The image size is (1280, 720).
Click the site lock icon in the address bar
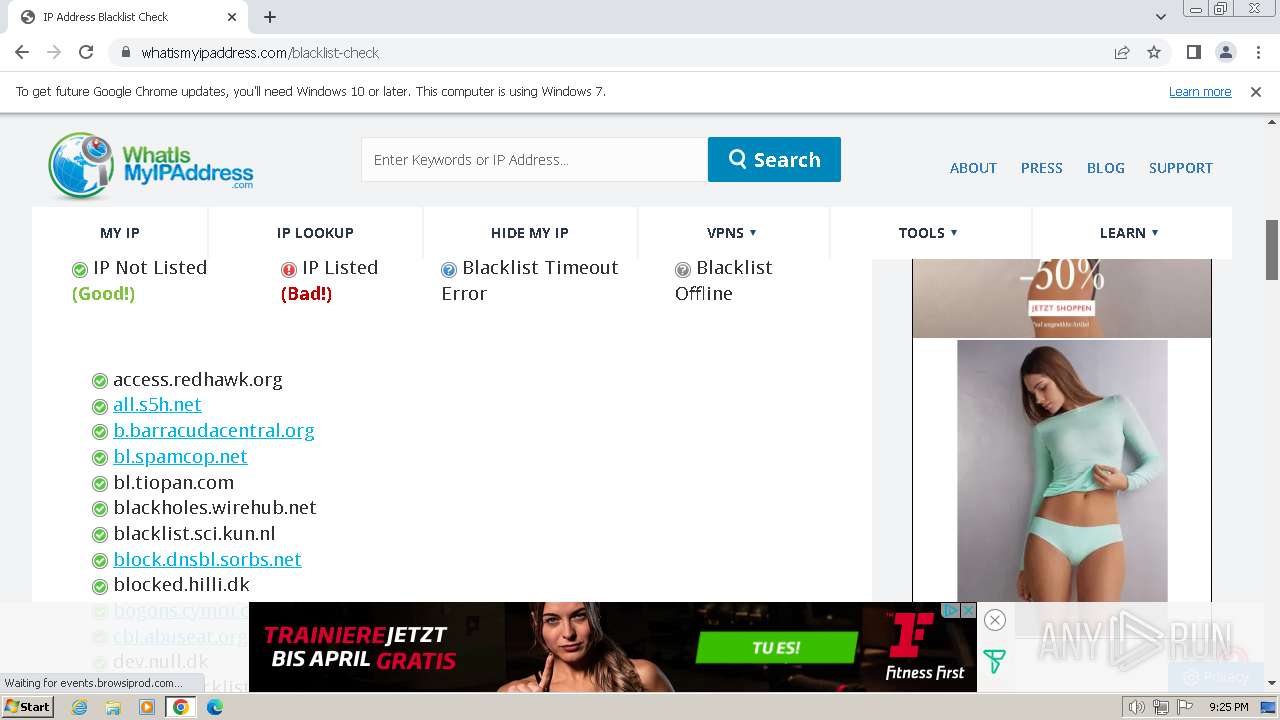coord(125,52)
